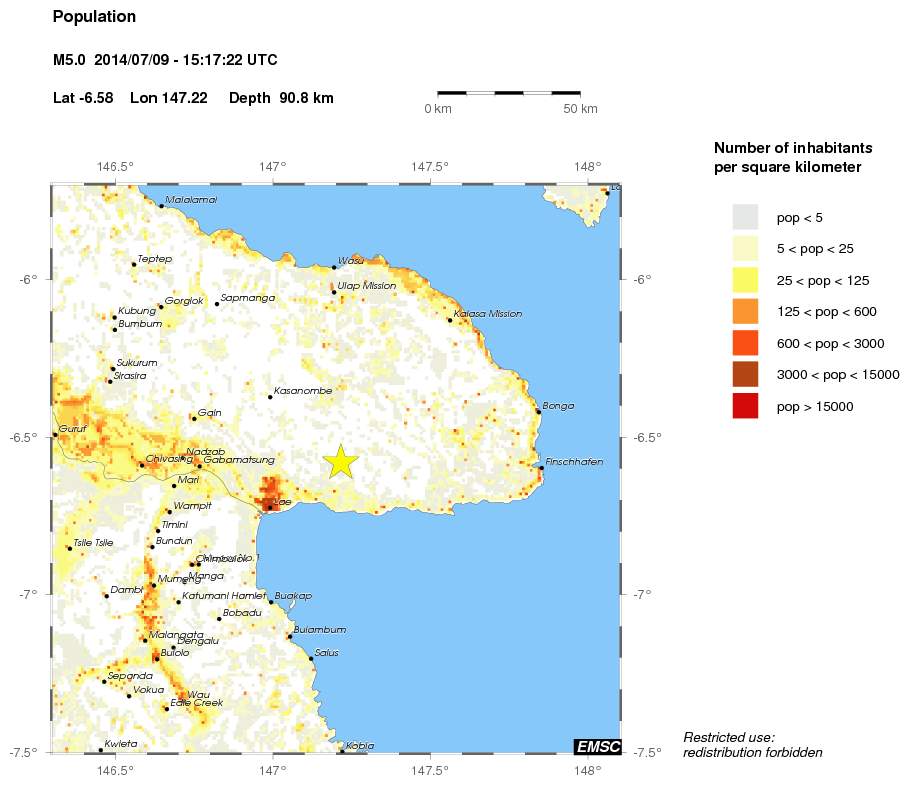Screen dimensions: 910x785
Task: Click the restricted use notice text
Action: [x=753, y=745]
